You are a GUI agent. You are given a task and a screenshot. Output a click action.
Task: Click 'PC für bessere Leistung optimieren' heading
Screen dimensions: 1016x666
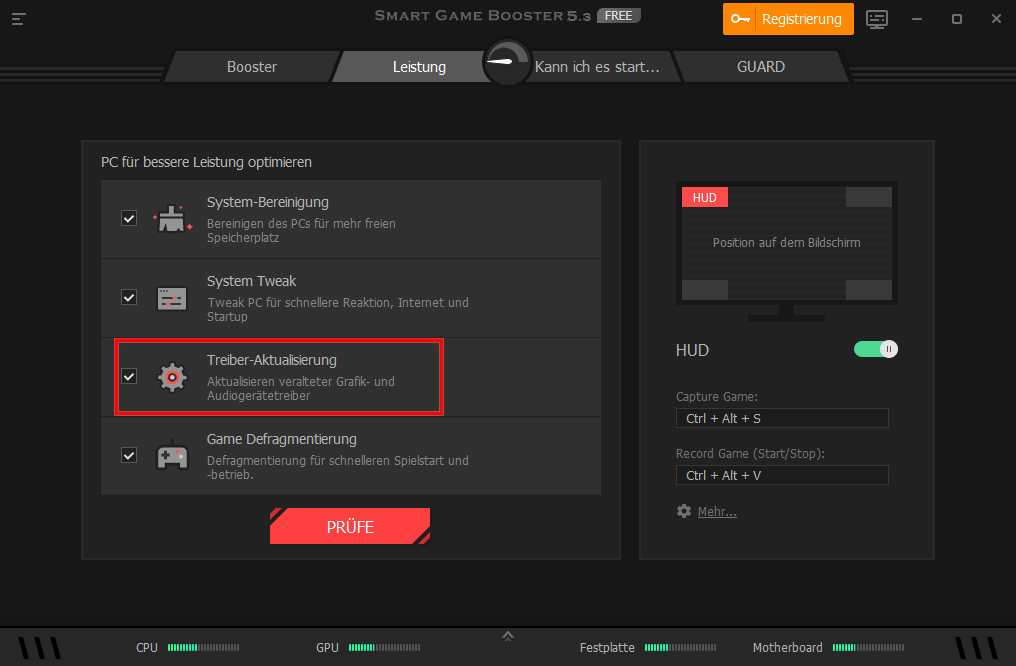(206, 162)
